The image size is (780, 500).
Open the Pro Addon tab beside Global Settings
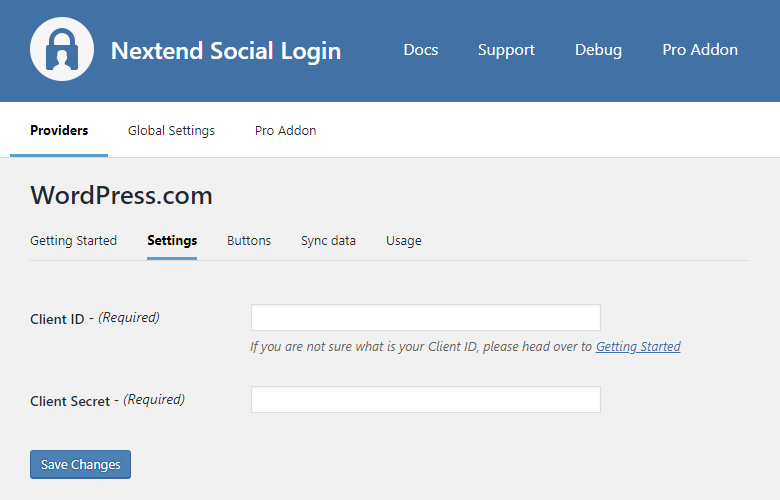(285, 131)
